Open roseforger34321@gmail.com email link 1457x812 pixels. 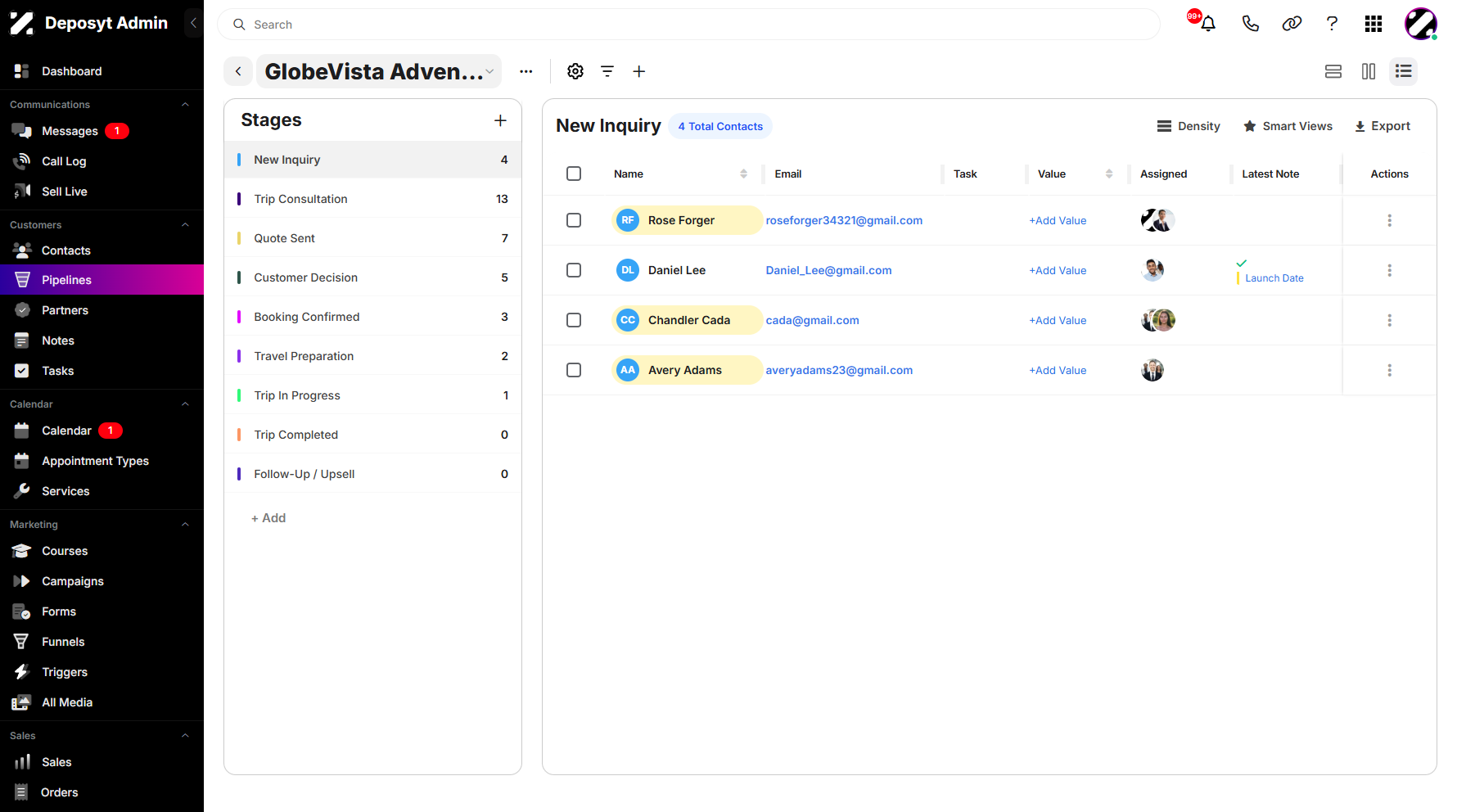point(844,220)
